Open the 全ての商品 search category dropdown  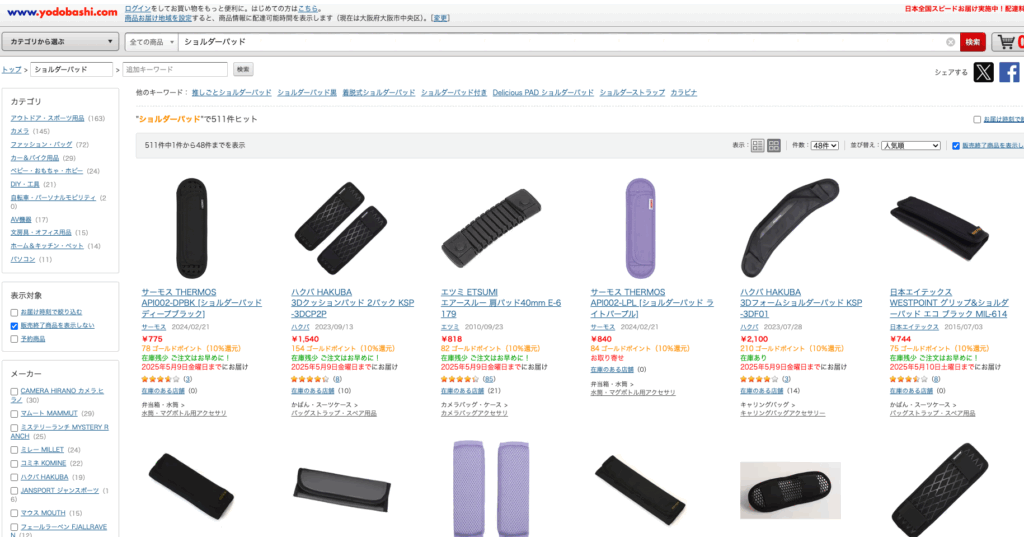coord(152,42)
